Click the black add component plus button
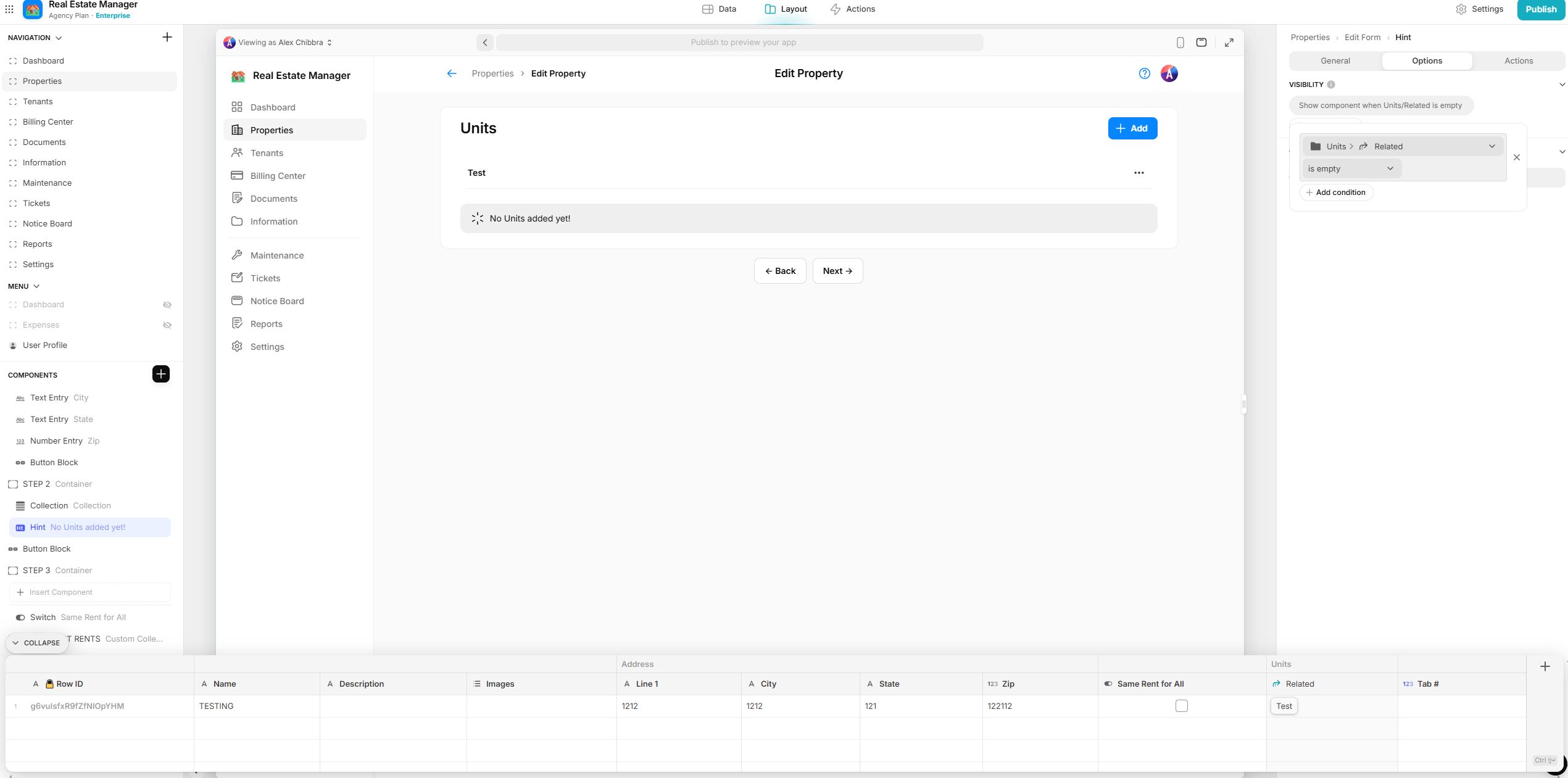 click(160, 374)
